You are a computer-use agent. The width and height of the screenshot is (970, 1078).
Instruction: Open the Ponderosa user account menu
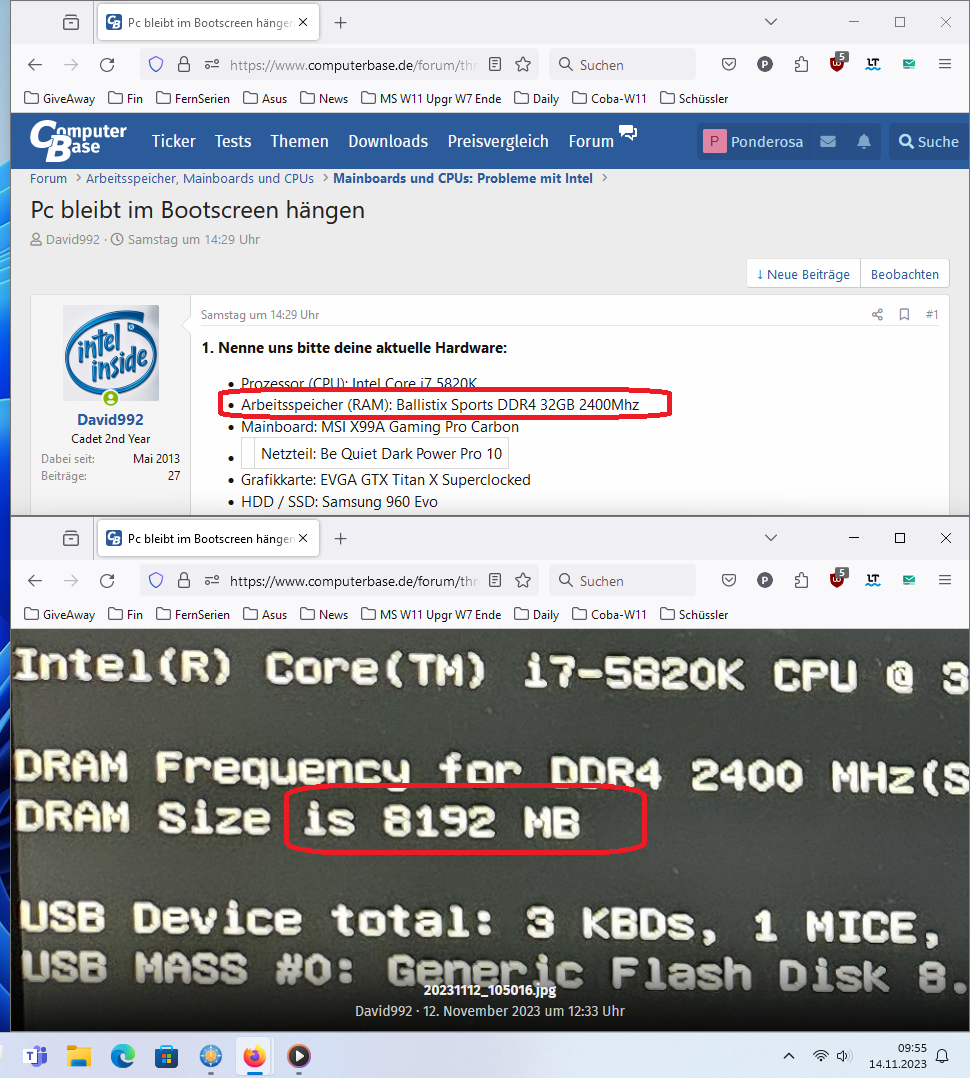[753, 142]
